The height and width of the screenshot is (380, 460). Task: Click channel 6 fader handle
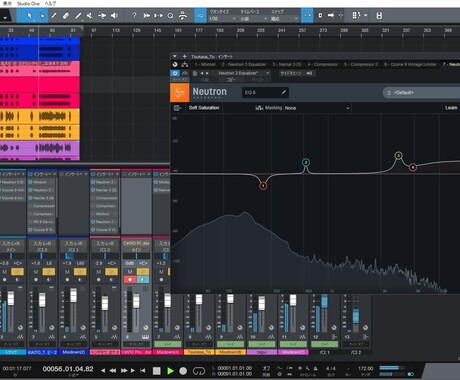(136, 301)
